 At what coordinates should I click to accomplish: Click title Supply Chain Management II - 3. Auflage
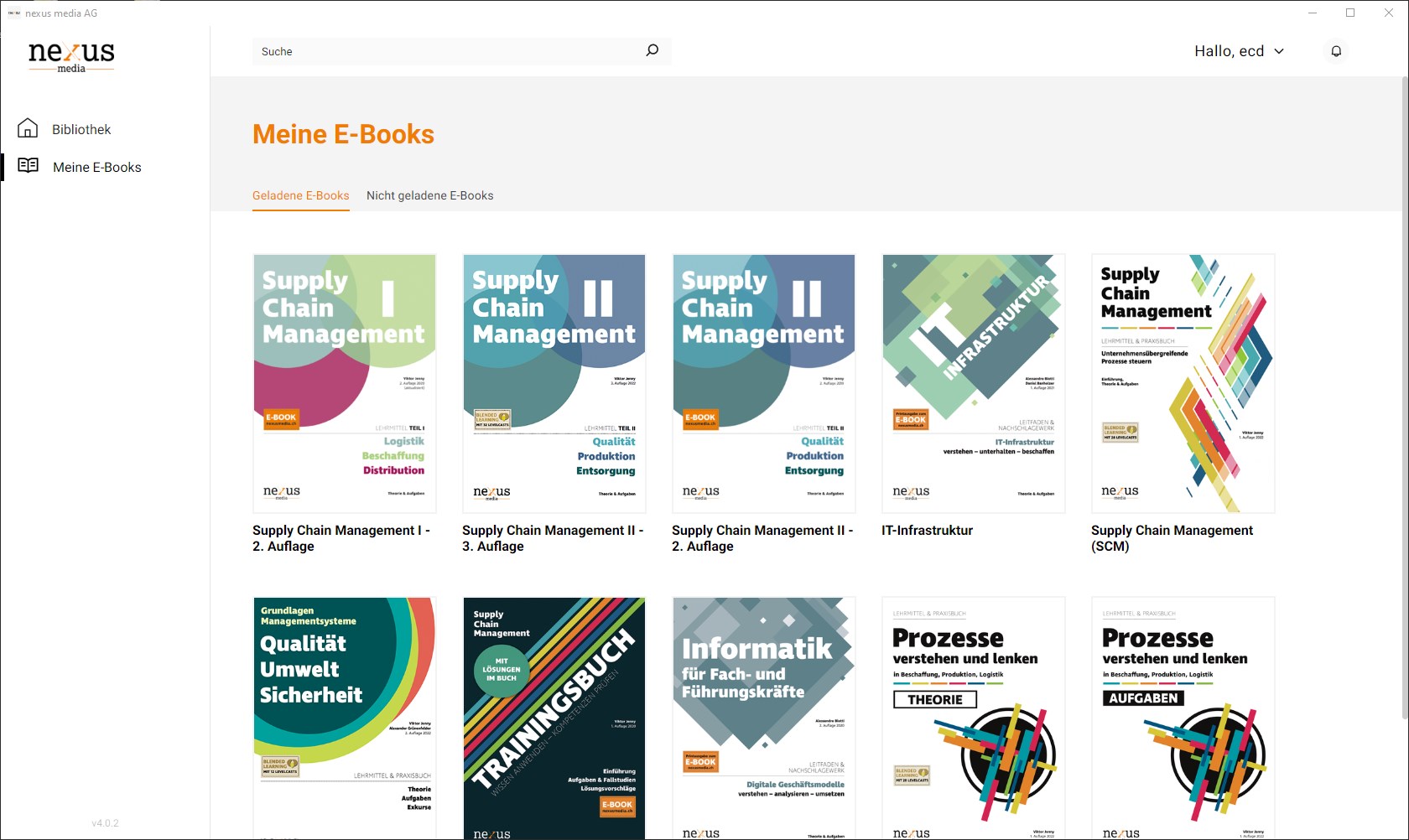[x=553, y=538]
